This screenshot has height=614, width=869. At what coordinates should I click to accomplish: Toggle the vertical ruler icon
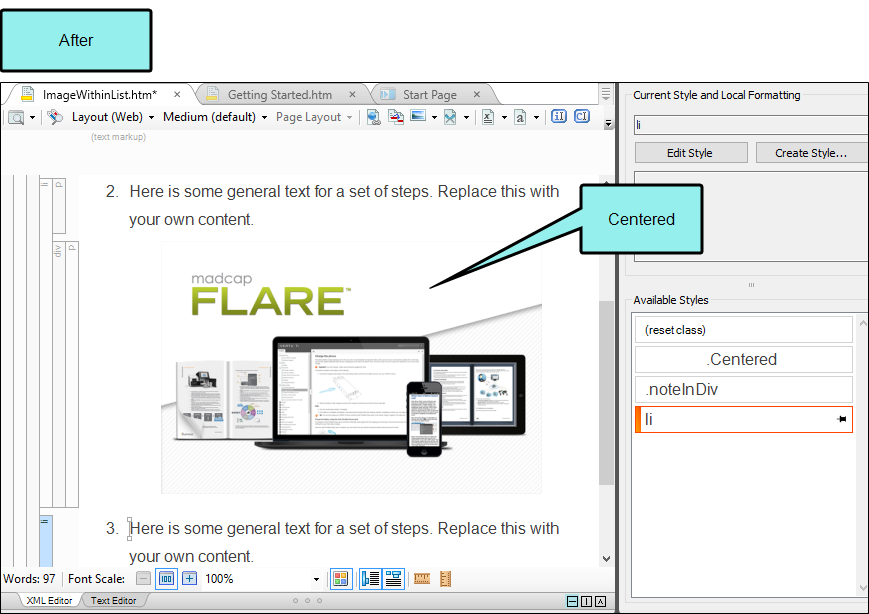pyautogui.click(x=445, y=579)
